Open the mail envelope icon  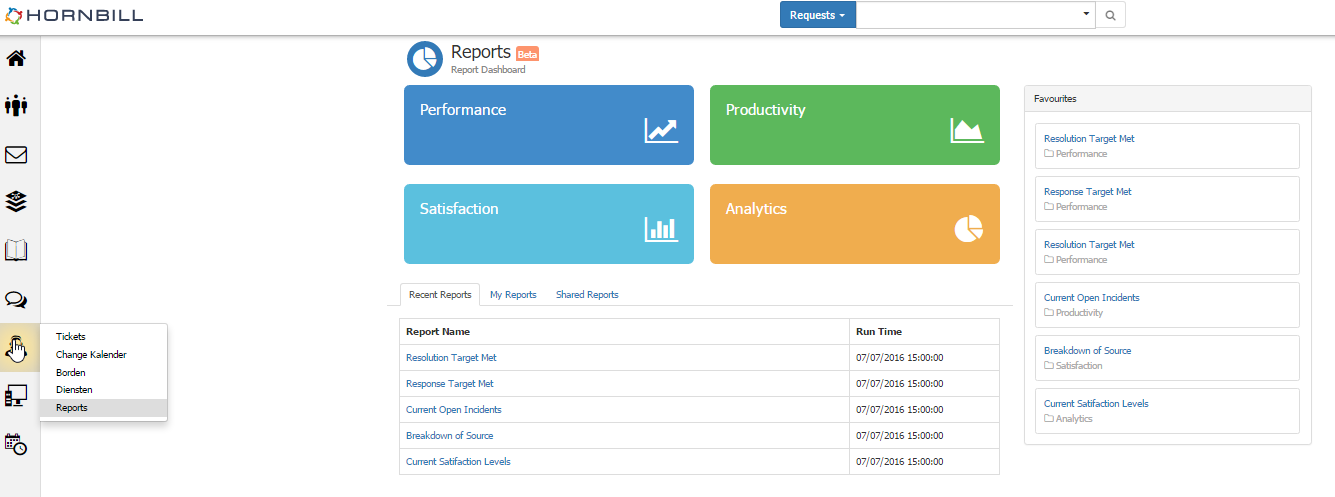(16, 155)
